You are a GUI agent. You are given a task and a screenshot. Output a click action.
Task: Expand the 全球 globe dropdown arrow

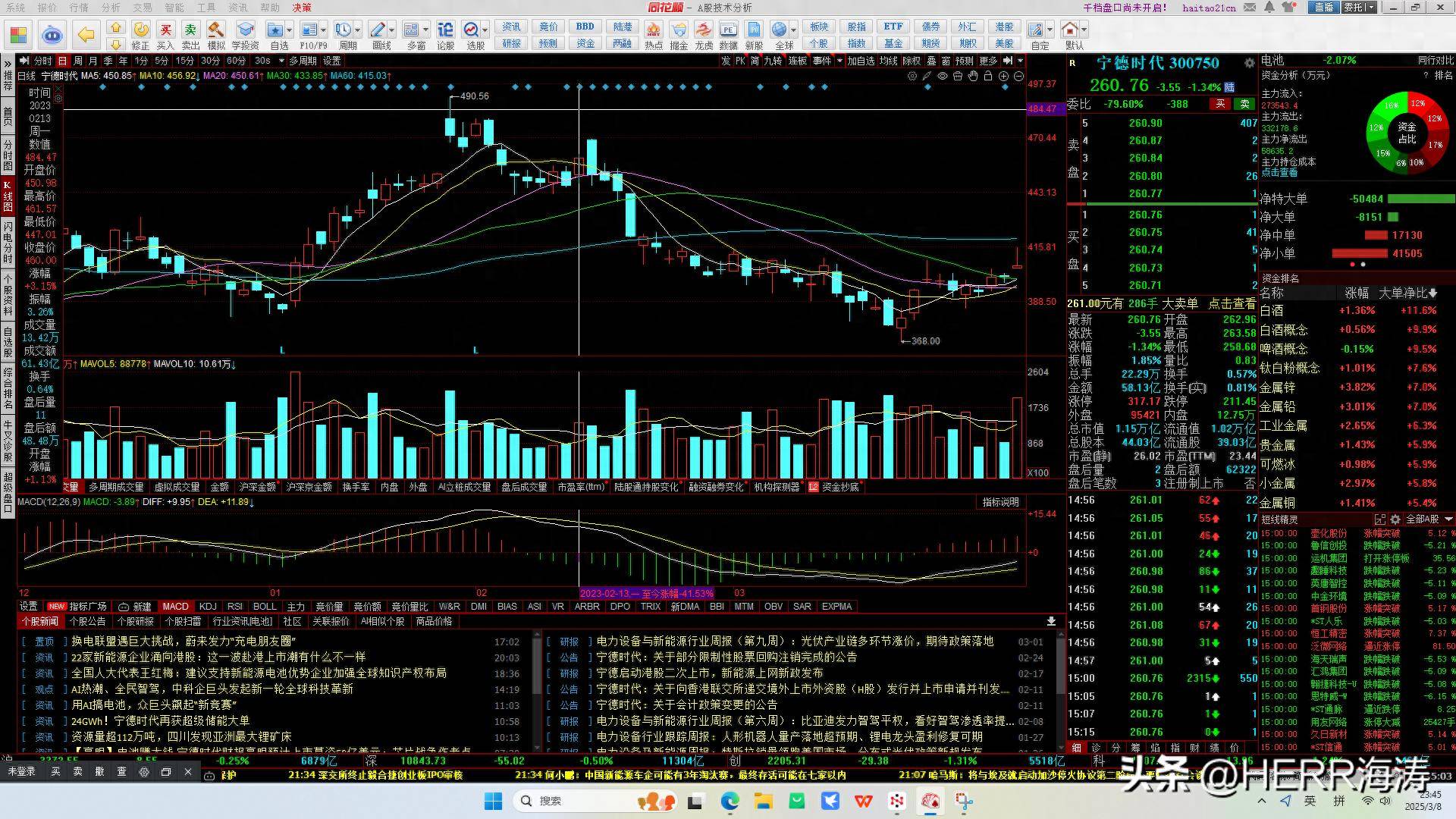[x=792, y=30]
